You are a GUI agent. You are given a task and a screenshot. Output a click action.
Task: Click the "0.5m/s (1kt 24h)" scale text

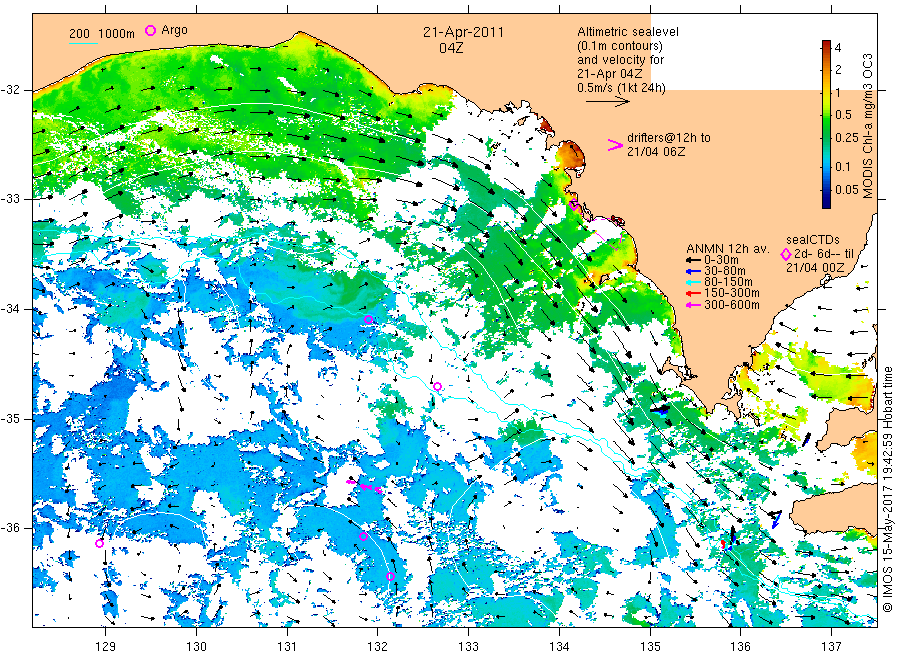pyautogui.click(x=622, y=88)
